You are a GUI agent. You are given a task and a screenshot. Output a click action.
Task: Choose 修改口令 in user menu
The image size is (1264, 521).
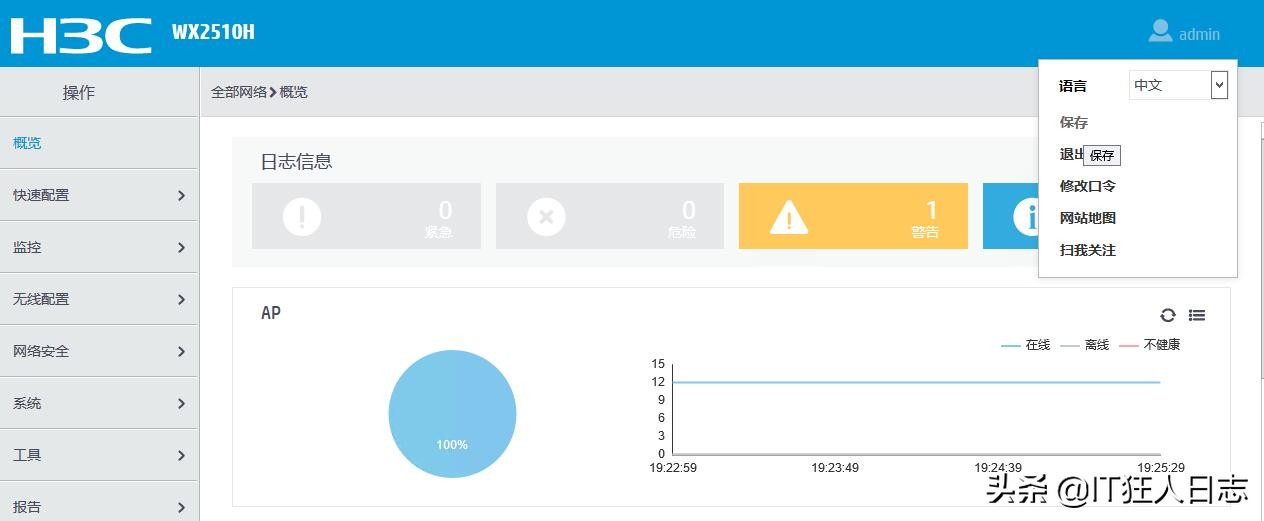click(1088, 186)
